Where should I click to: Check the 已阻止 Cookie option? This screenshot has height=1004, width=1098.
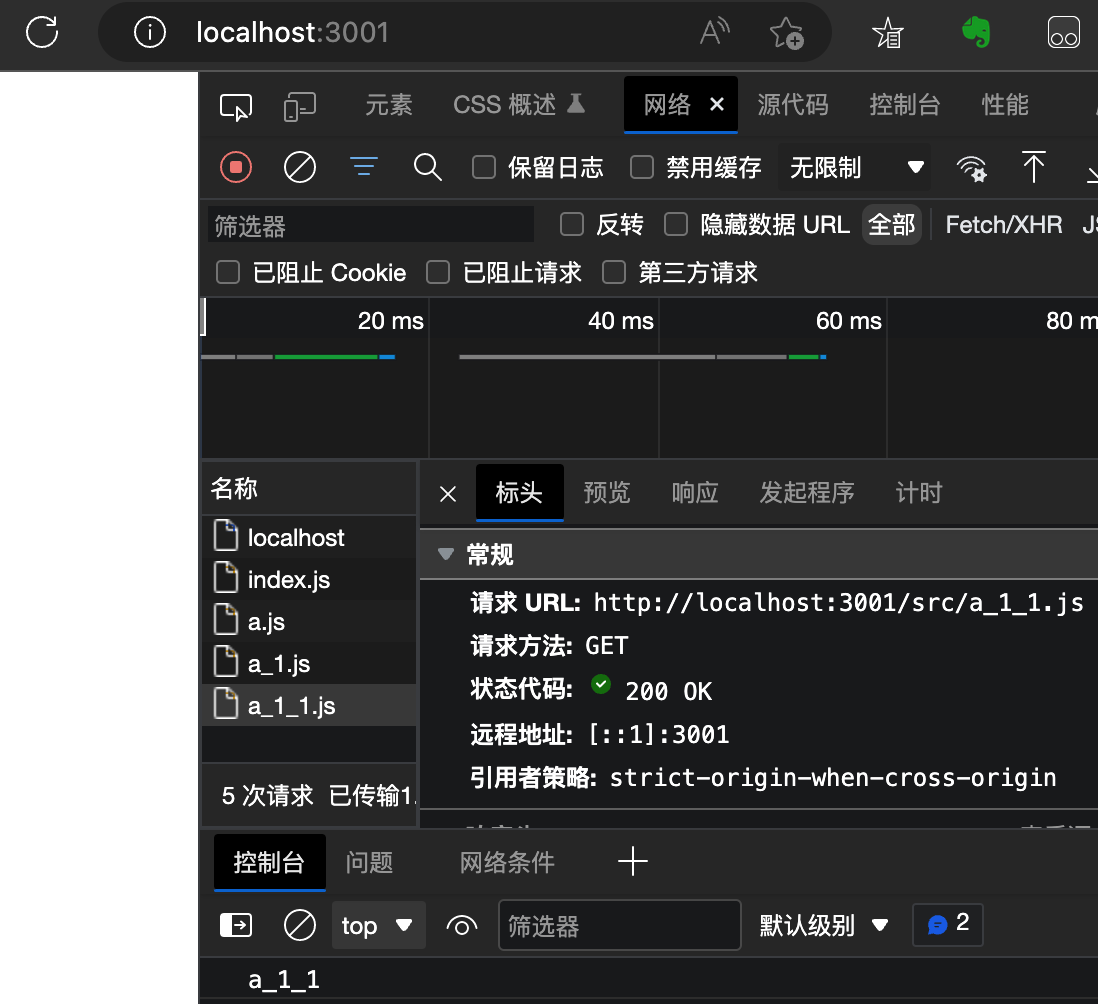[x=228, y=272]
